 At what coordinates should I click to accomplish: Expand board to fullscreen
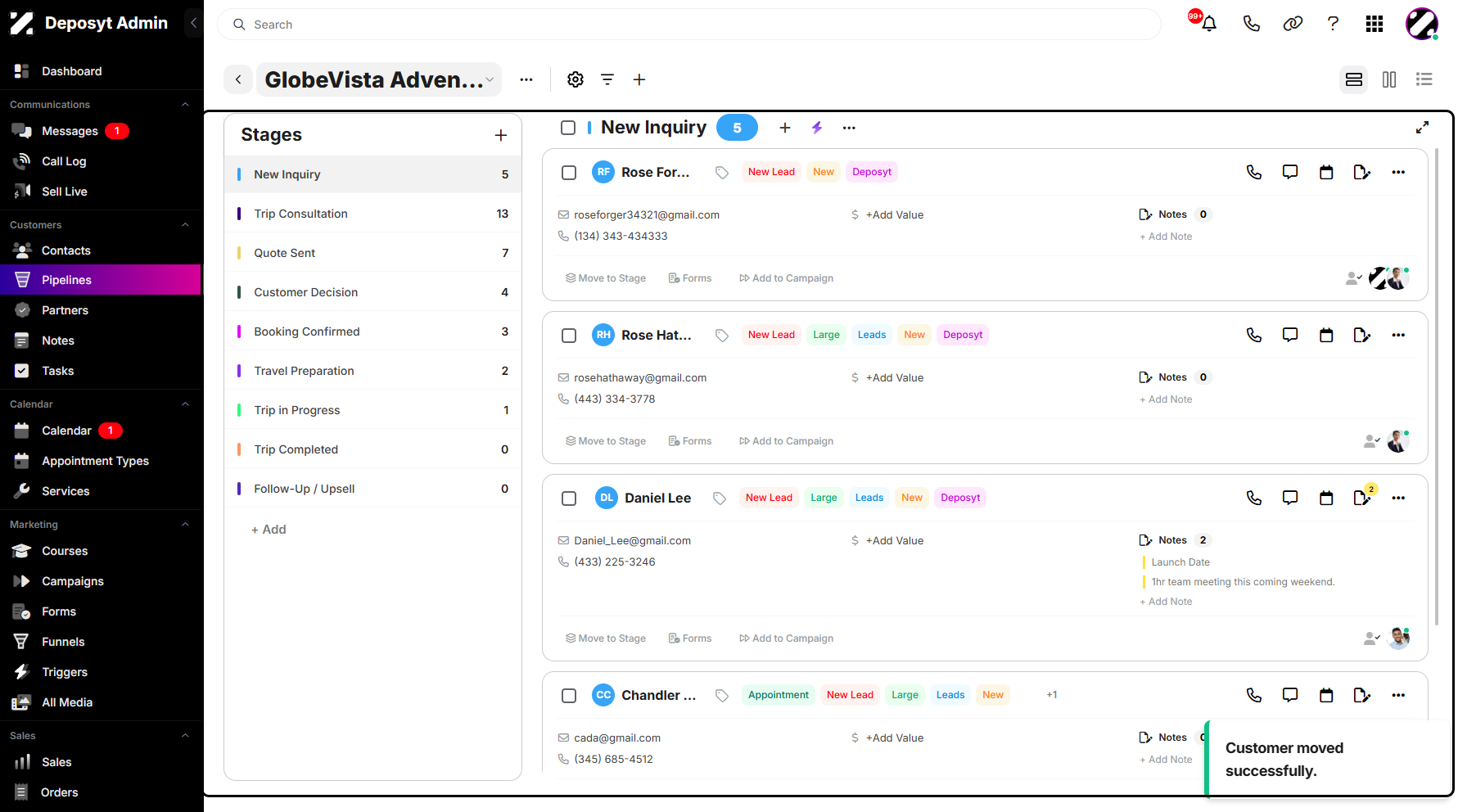1423,127
